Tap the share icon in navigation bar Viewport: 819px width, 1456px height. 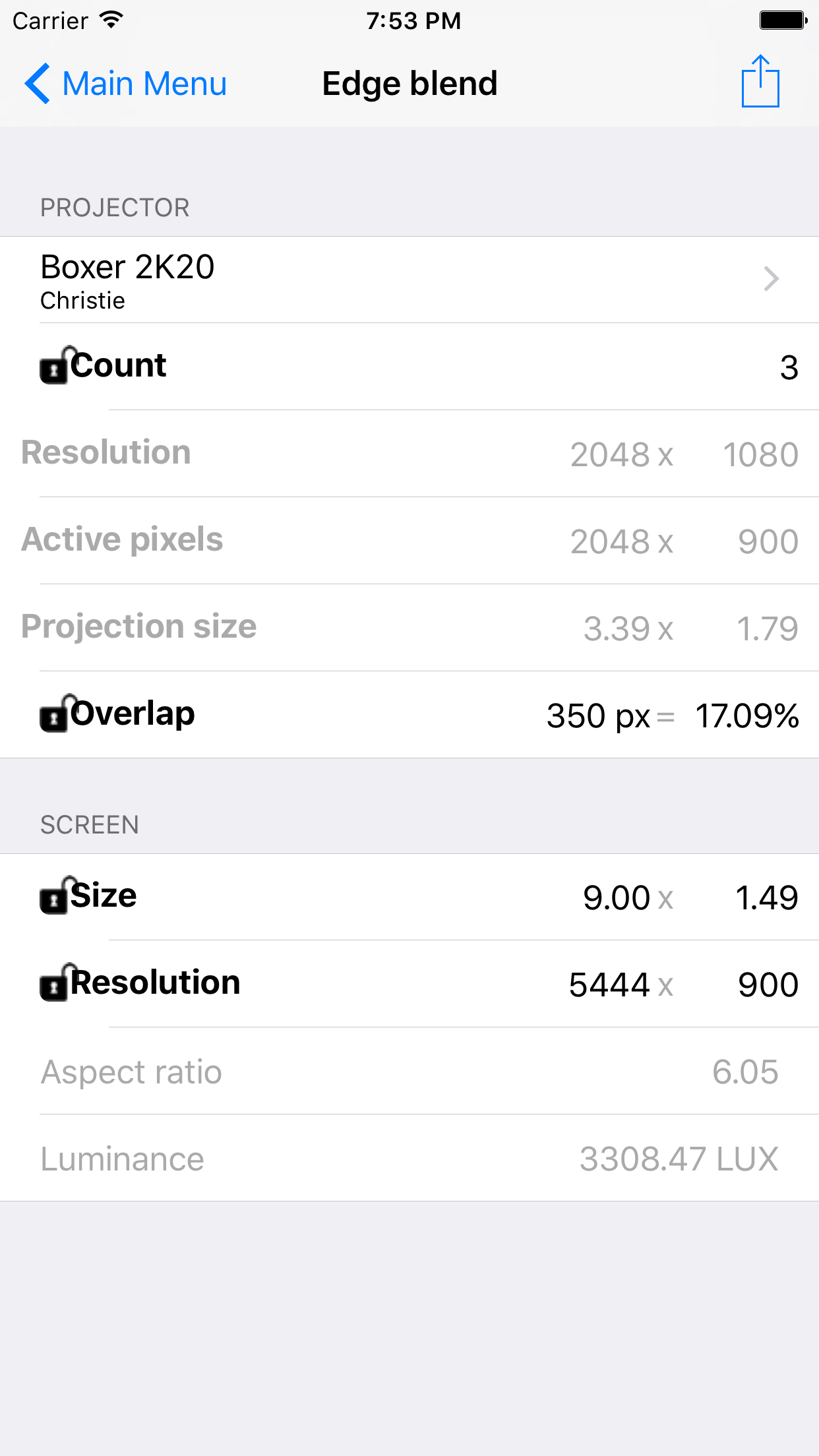click(x=760, y=82)
